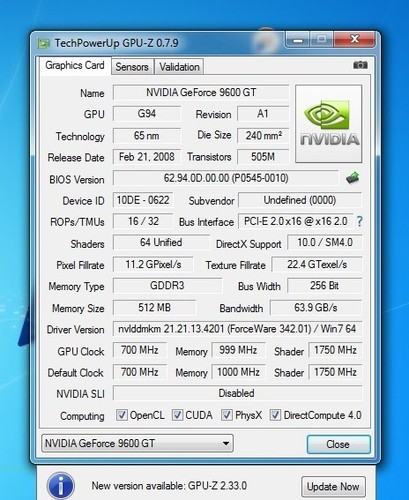Click the Transistors value 505M

[x=263, y=157]
